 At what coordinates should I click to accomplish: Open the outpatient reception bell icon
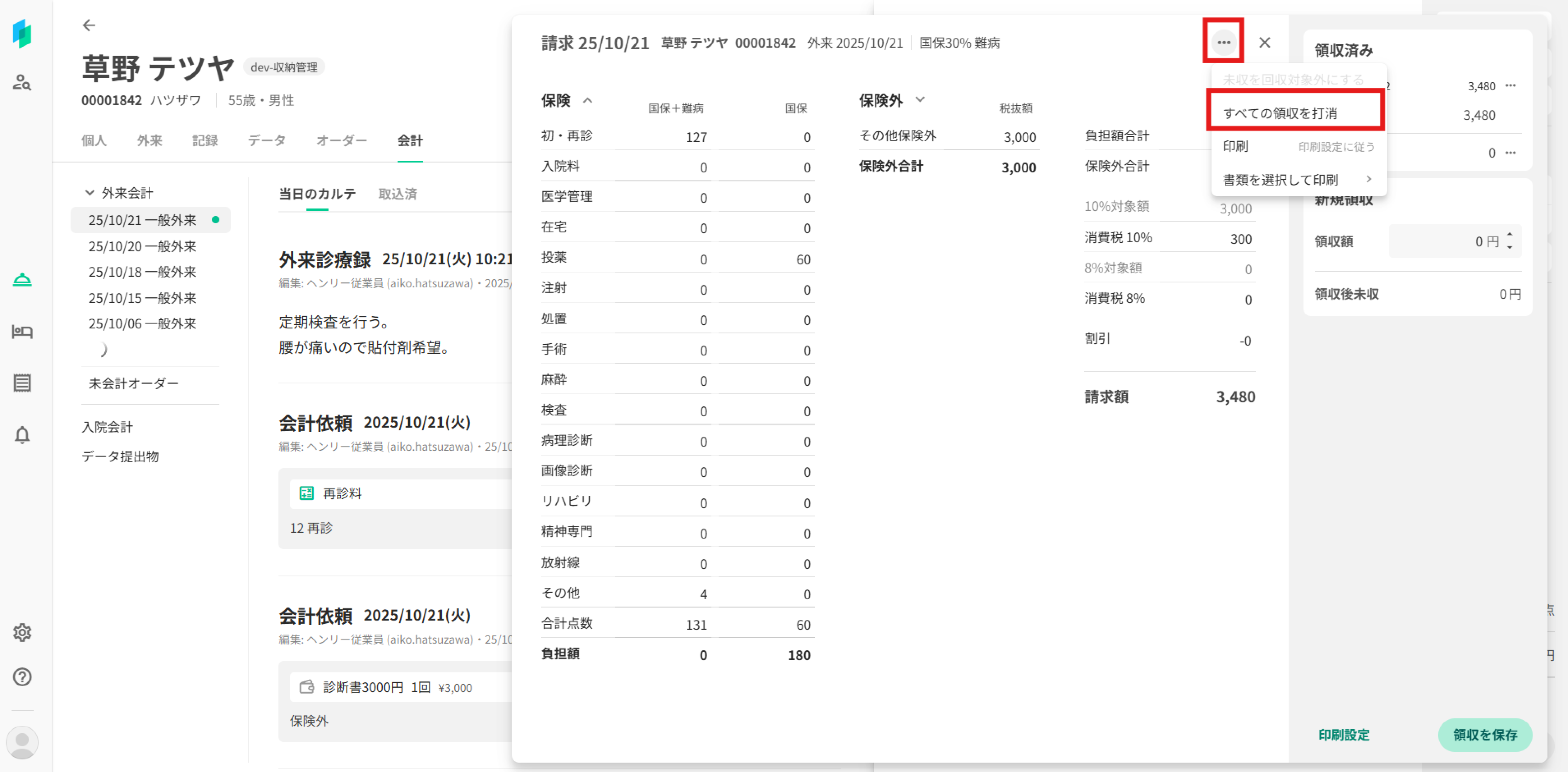pyautogui.click(x=22, y=280)
